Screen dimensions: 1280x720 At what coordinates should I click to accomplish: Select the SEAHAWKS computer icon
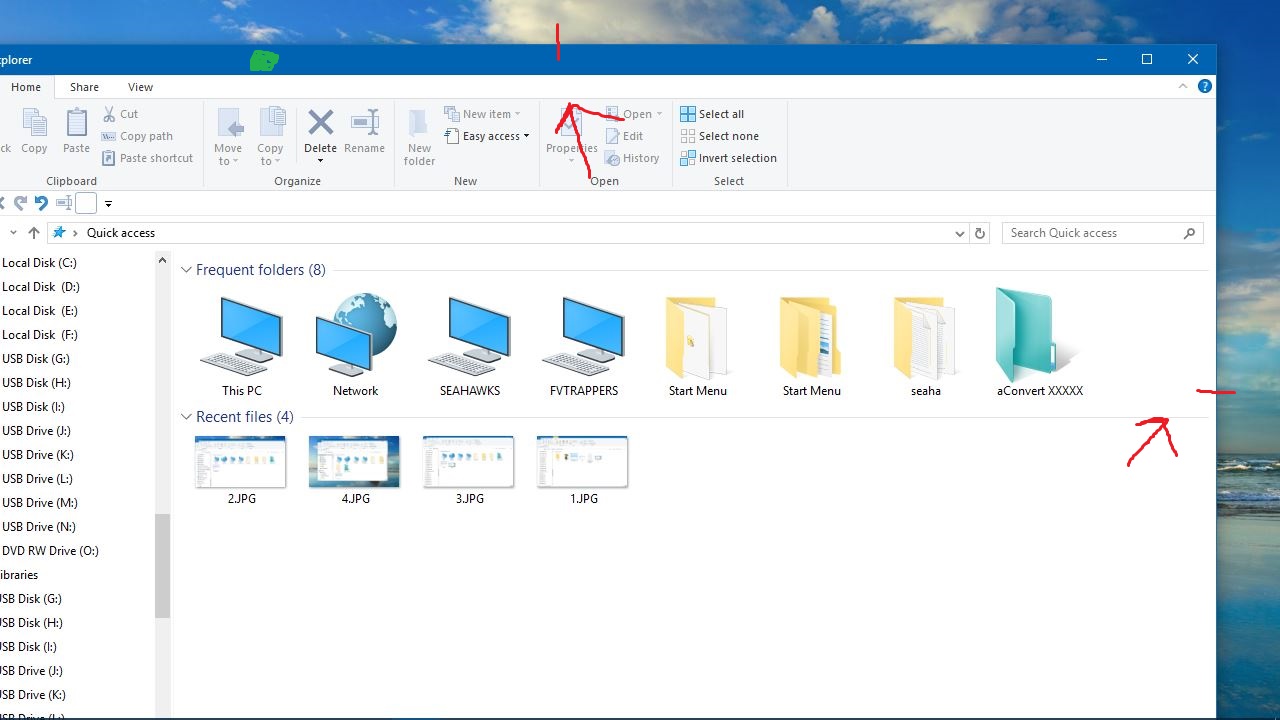coord(470,346)
